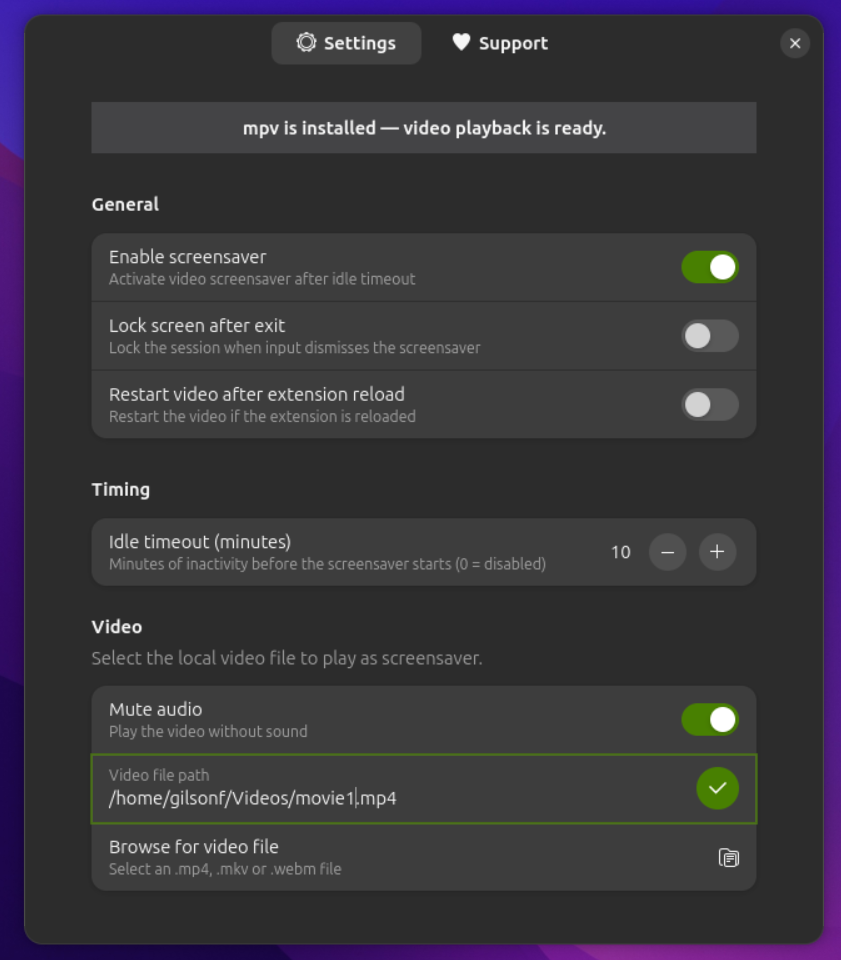Click the green checkmark validating the video path
Viewport: 841px width, 960px height.
point(717,789)
